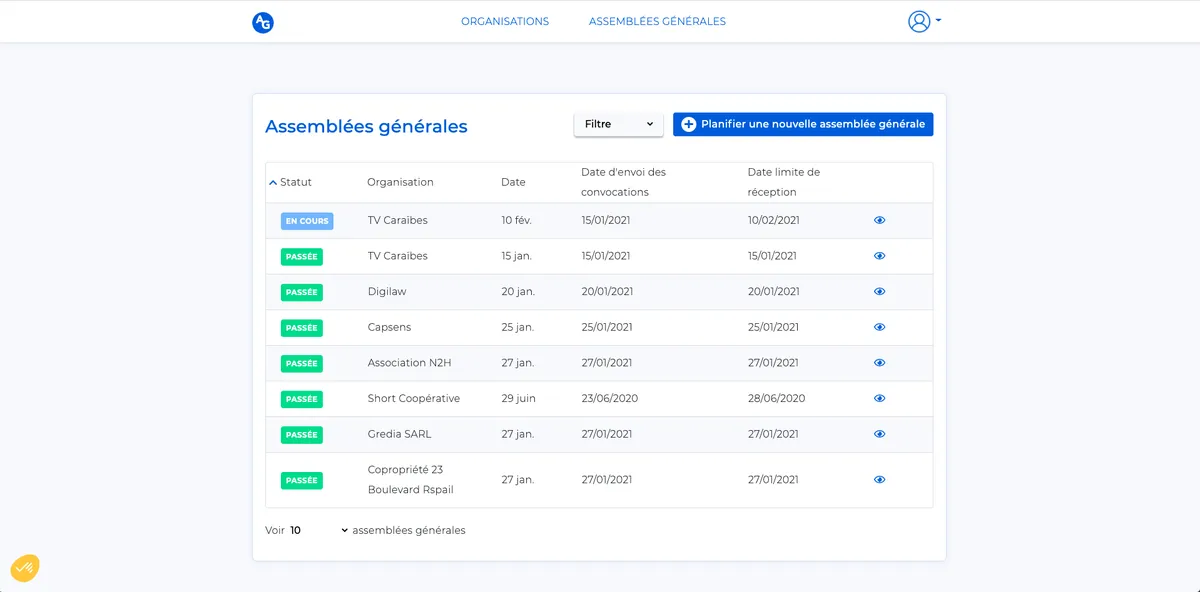Click the PASSÉE badge in the Capsens row
The width and height of the screenshot is (1200, 592).
(x=301, y=328)
